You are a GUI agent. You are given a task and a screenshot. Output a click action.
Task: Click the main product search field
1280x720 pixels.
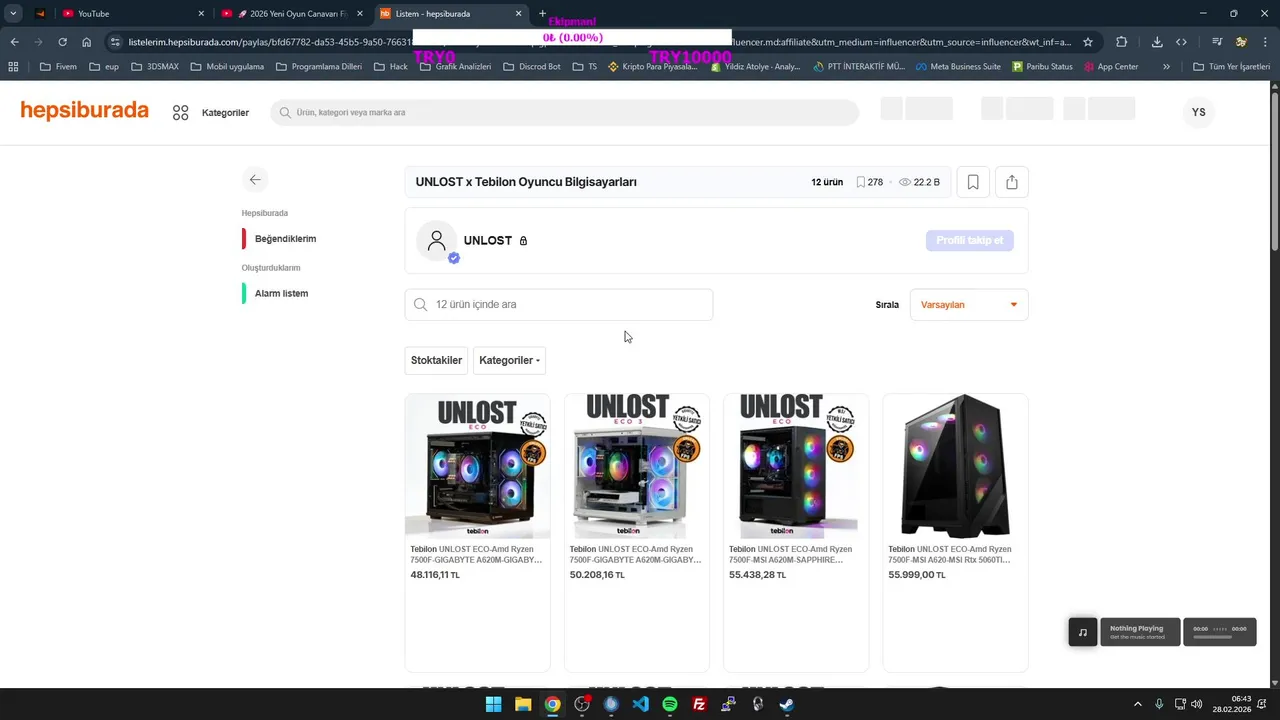(x=565, y=113)
